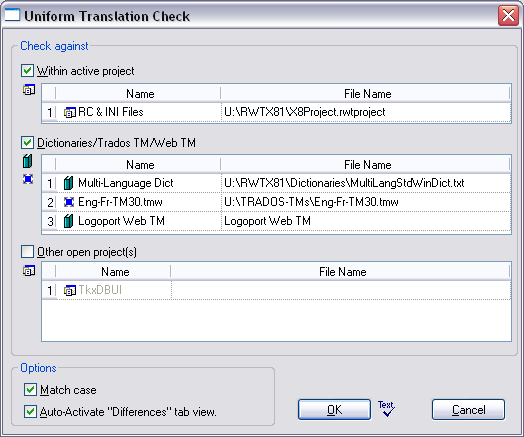Toggle Dictionaries/Trados TM/Web TM checkbox
524x437 pixels.
27,143
